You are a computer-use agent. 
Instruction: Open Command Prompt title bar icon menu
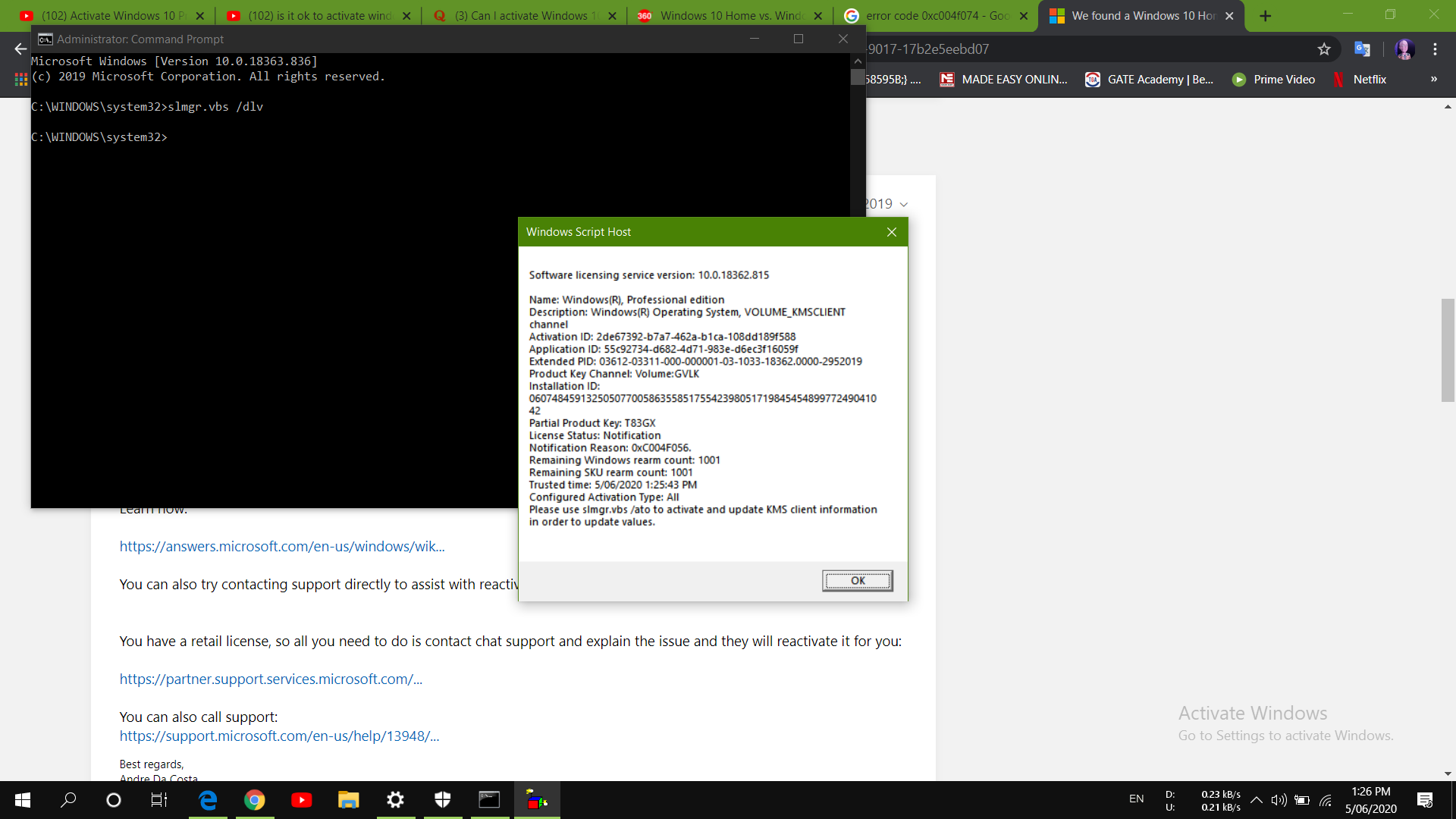click(x=45, y=39)
